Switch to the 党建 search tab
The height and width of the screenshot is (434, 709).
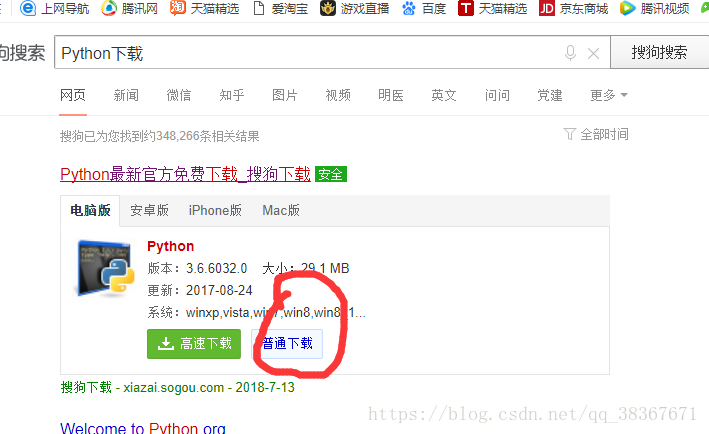pyautogui.click(x=550, y=95)
